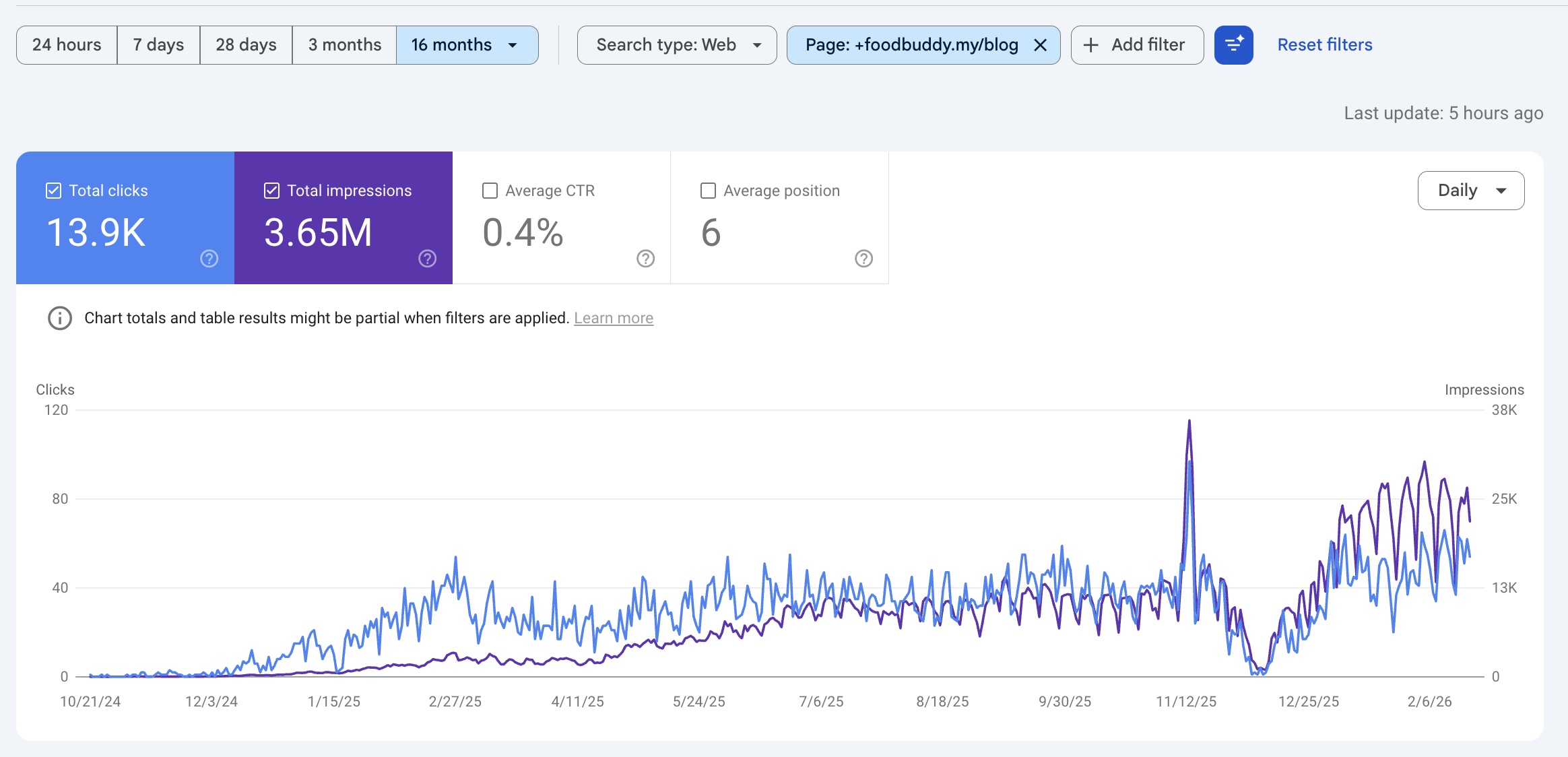This screenshot has height=757, width=1568.
Task: Open help icon on Total impressions card
Action: pyautogui.click(x=428, y=259)
